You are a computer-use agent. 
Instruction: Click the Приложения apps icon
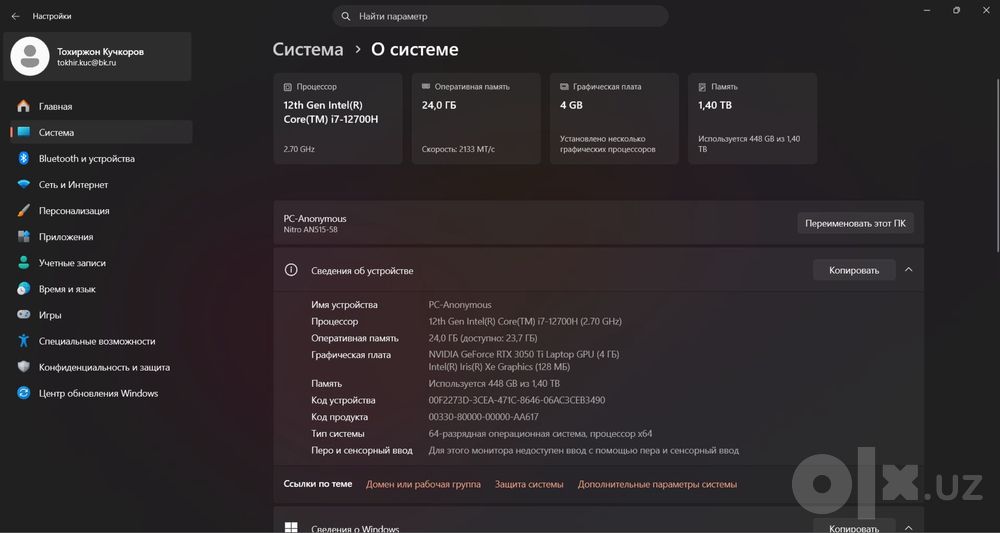[x=24, y=237]
